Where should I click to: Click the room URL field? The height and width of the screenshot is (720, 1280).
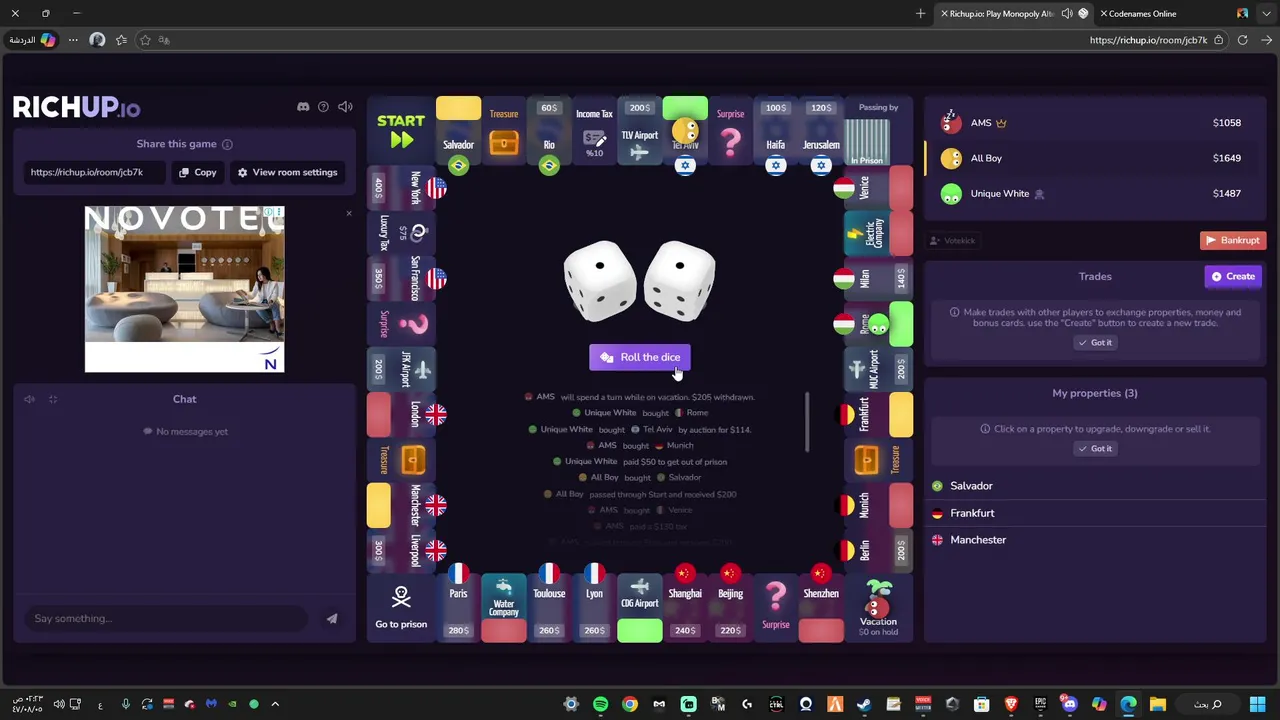(x=96, y=172)
